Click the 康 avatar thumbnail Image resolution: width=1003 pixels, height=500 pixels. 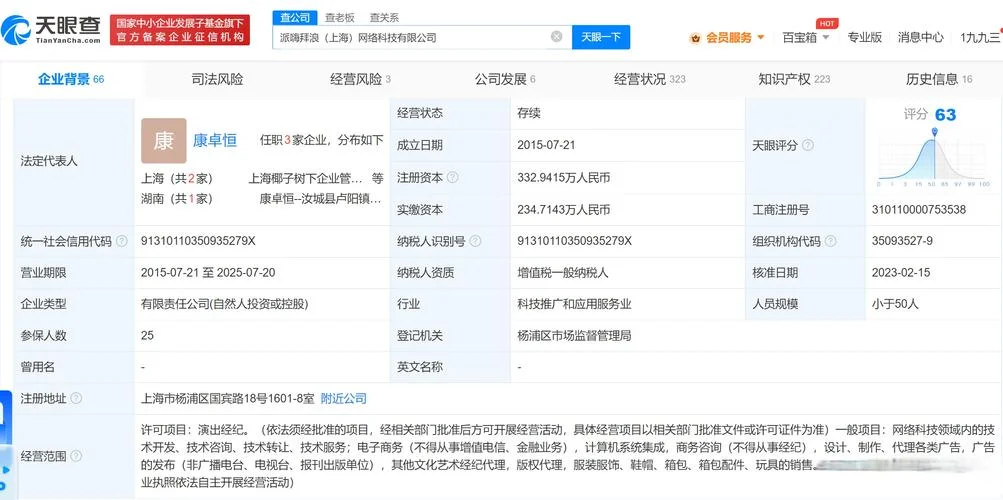(164, 141)
